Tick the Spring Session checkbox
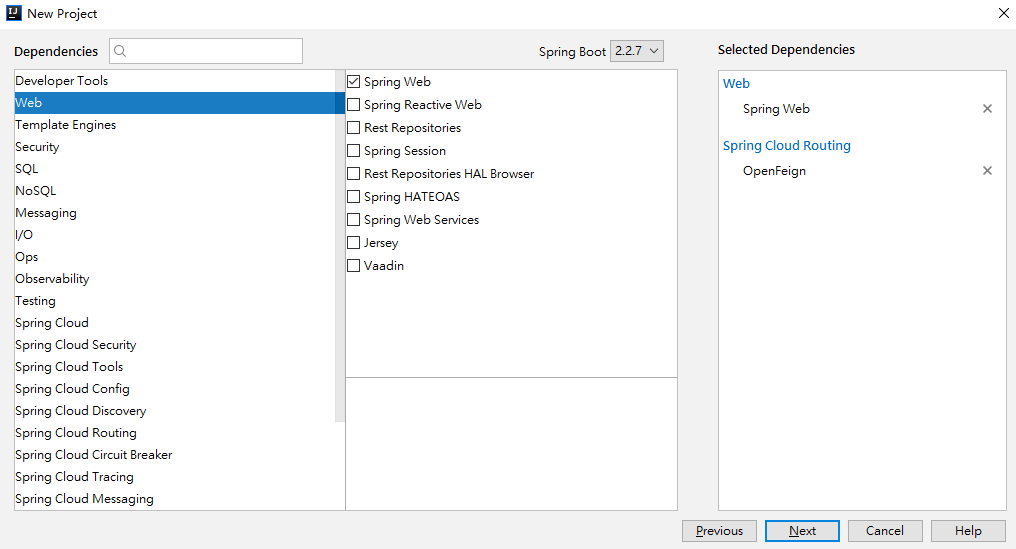The height and width of the screenshot is (549, 1016). click(354, 151)
